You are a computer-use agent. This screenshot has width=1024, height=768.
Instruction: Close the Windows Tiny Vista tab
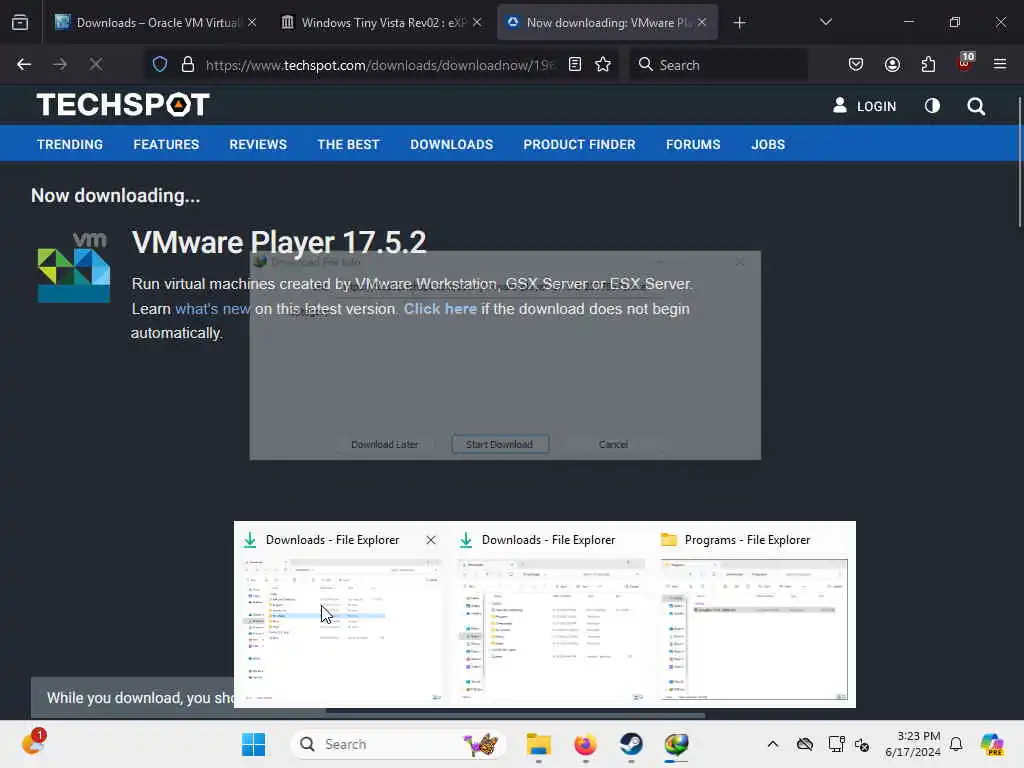[x=477, y=23]
